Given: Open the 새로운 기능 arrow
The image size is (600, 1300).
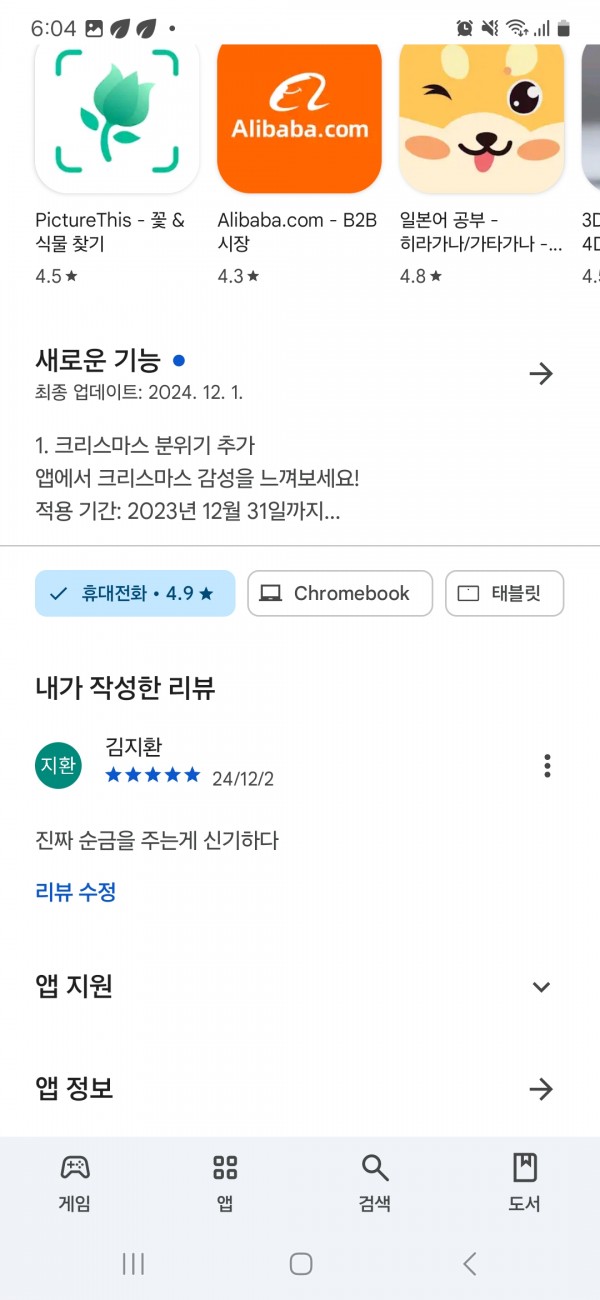Looking at the screenshot, I should point(541,374).
